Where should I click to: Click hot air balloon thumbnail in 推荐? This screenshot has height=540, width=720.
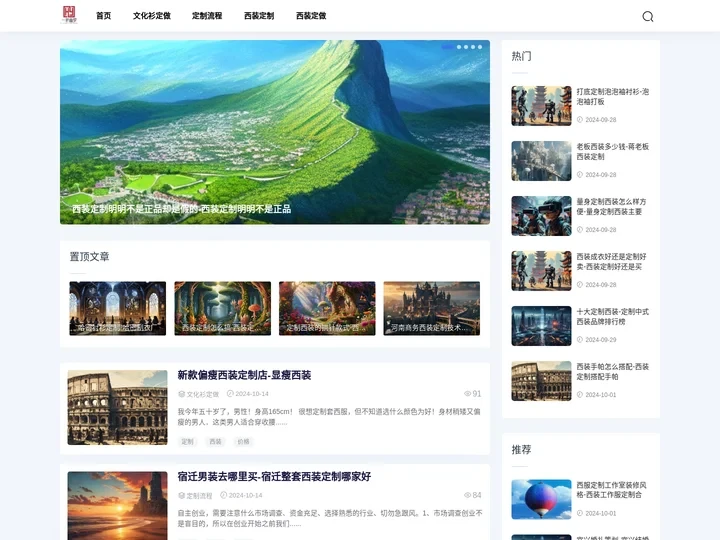541,499
